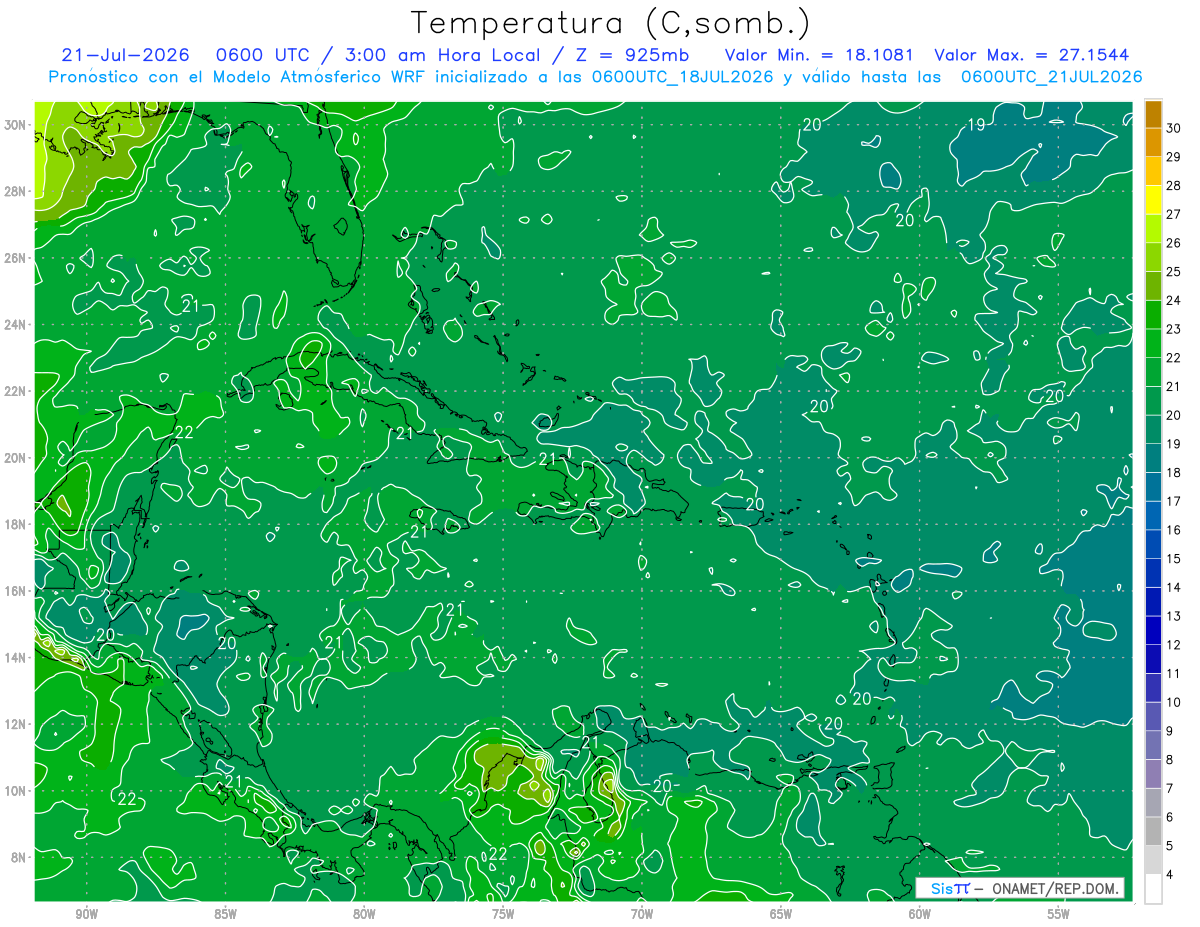The height and width of the screenshot is (927, 1200).
Task: Click the 22N latitude axis label
Action: (x=14, y=391)
